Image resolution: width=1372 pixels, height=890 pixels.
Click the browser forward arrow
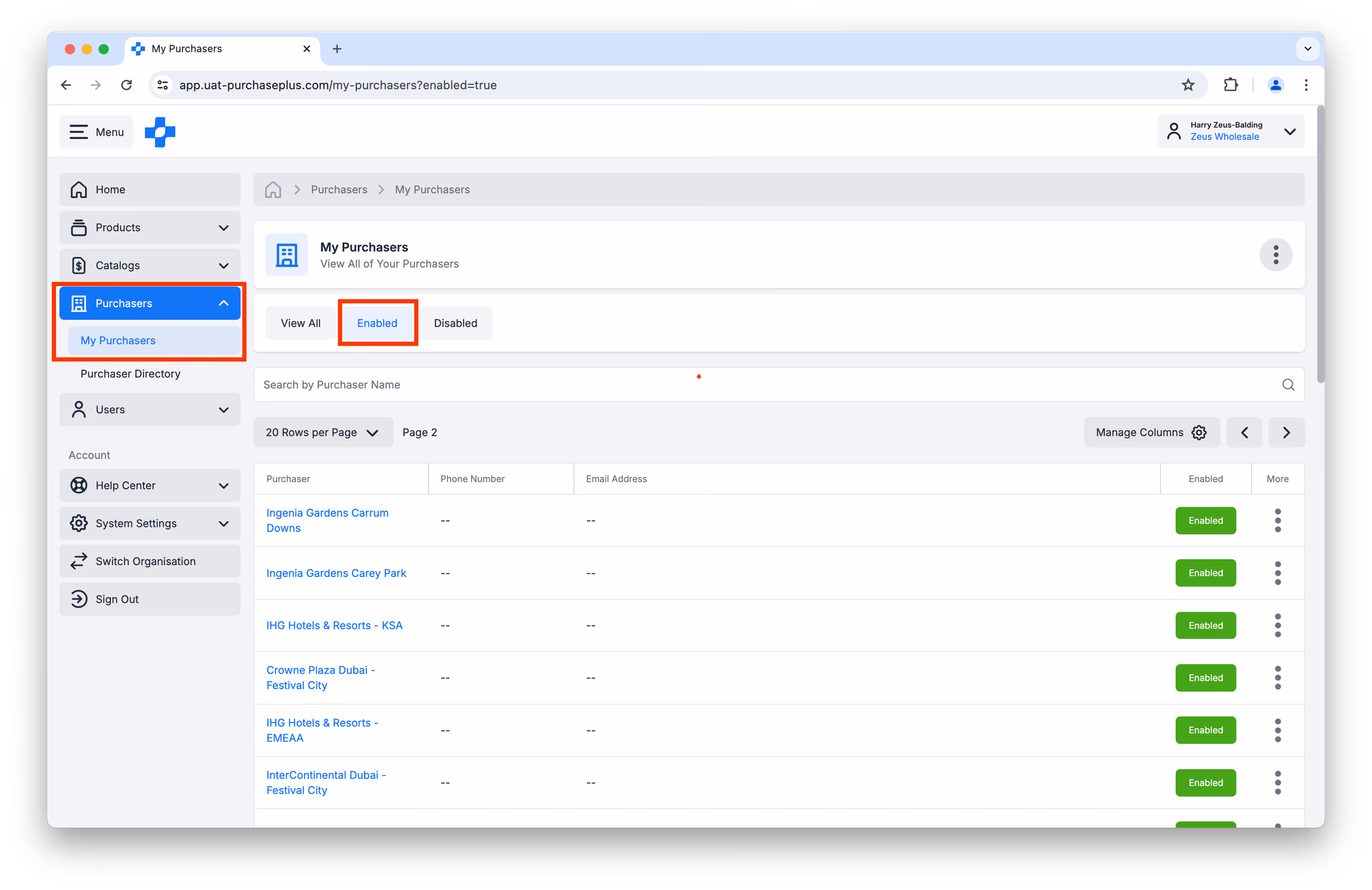[x=96, y=85]
